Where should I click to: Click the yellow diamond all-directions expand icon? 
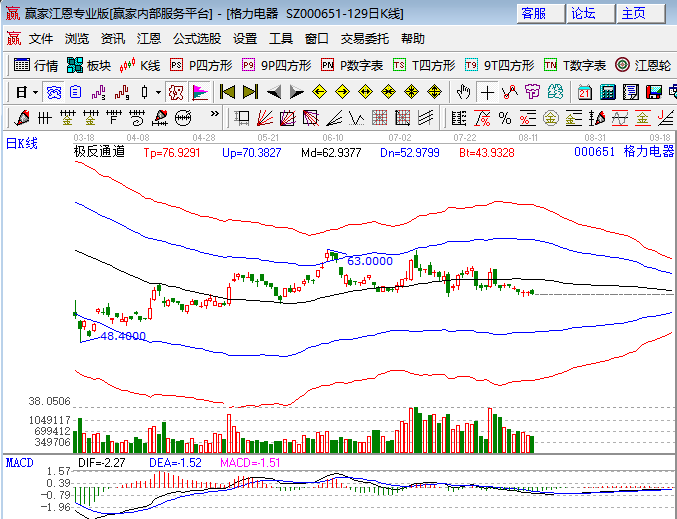[434, 92]
